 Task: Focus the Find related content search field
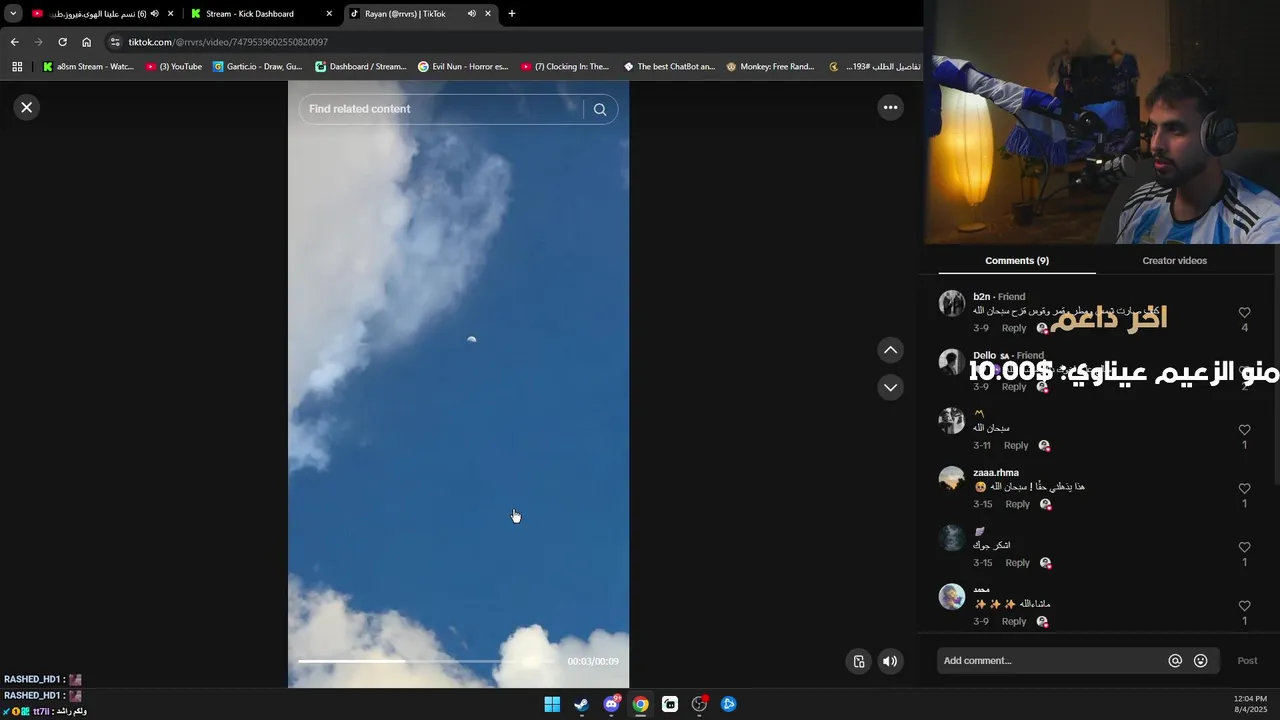point(441,109)
